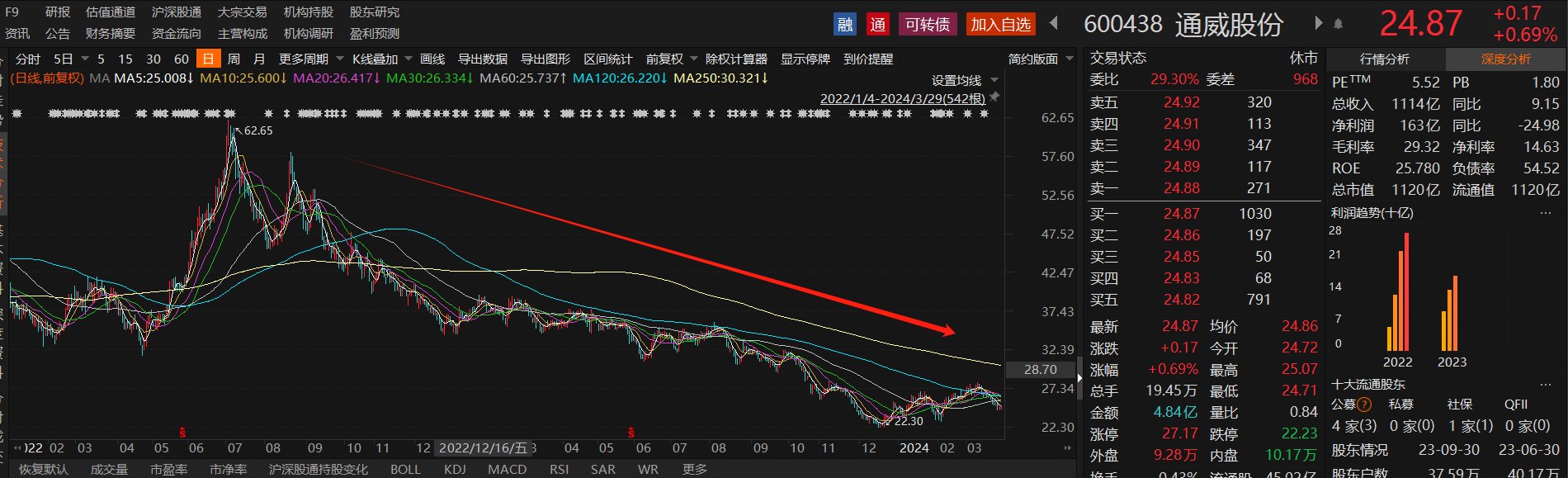Open help icon next to 公募
The height and width of the screenshot is (478, 1568).
pos(1364,405)
